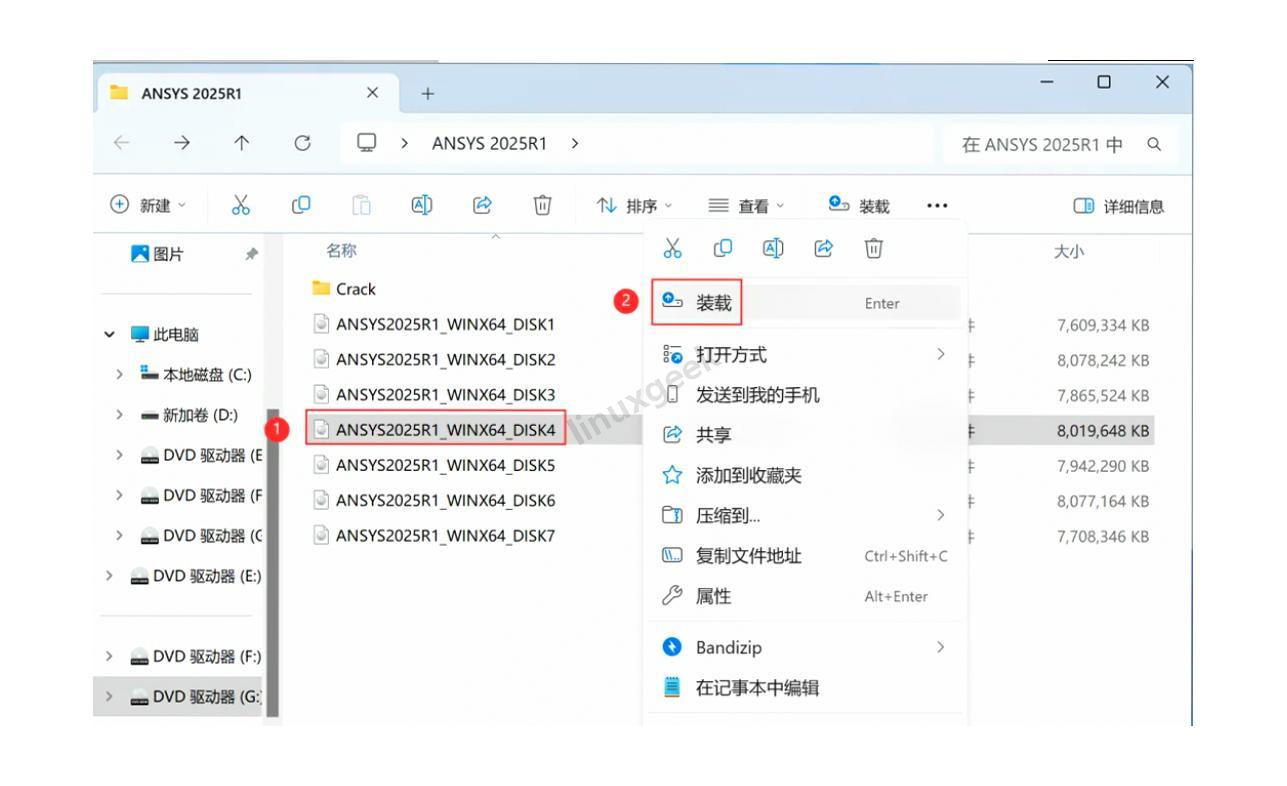Screen dimensions: 1287x786
Task: Open 图片 in the sidebar
Action: (x=158, y=255)
